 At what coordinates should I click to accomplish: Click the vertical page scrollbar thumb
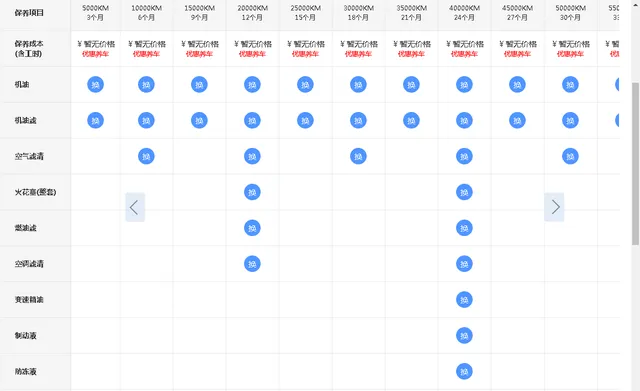tap(636, 163)
